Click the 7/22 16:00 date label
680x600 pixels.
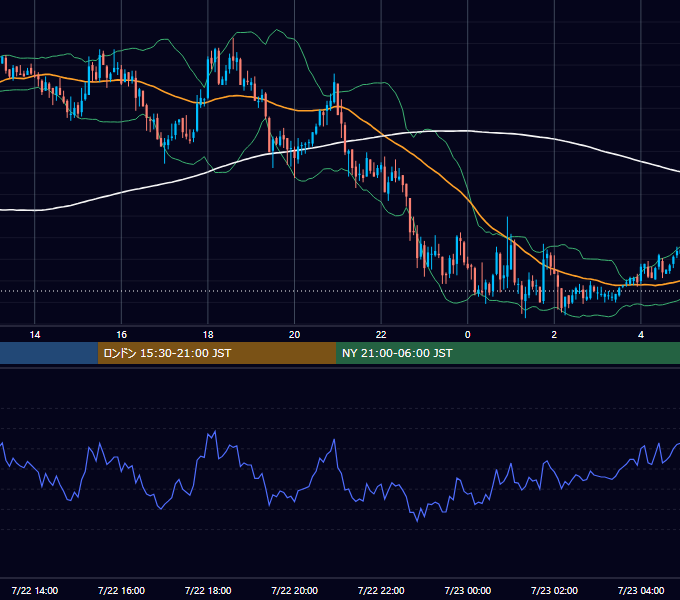121,590
